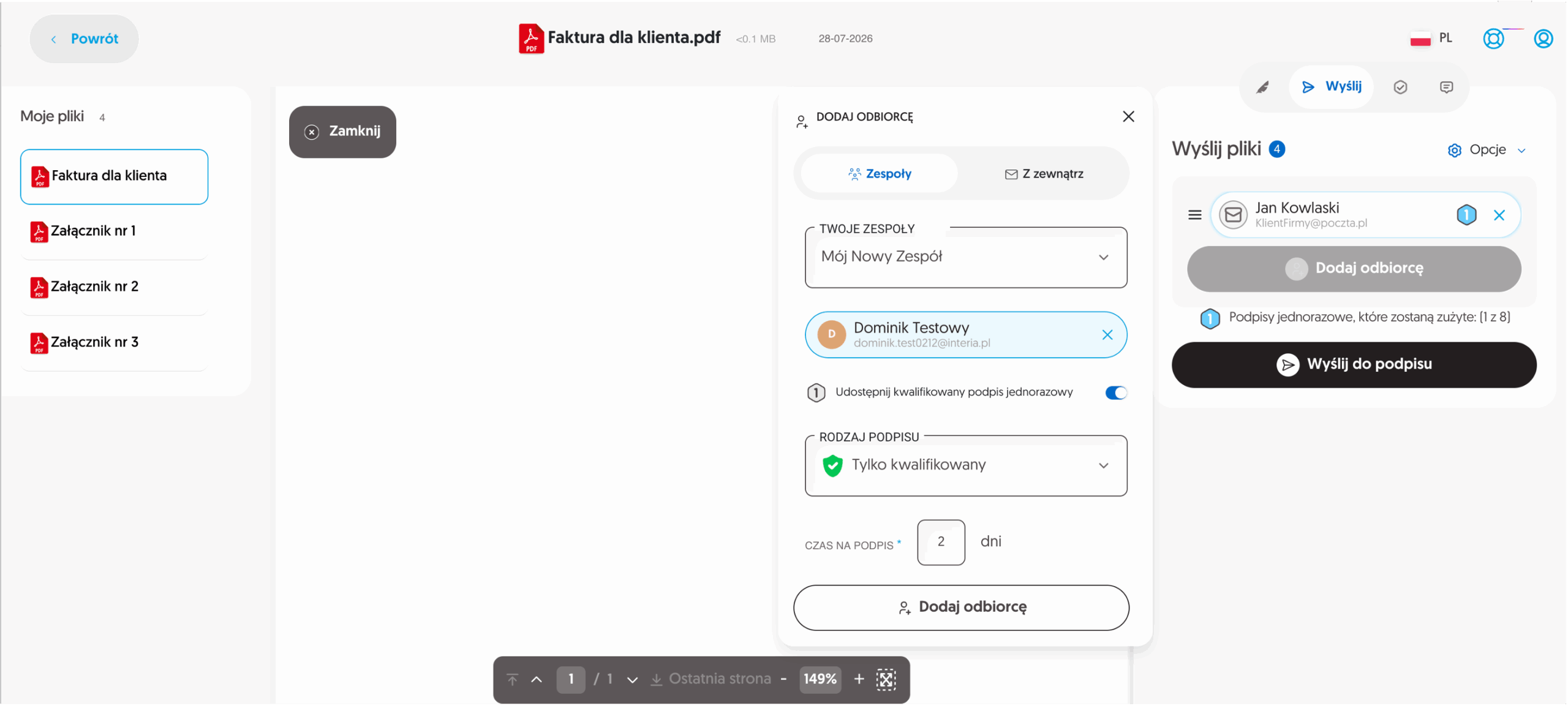Go to next page chevron down
Screen dimensions: 1568x706
633,680
